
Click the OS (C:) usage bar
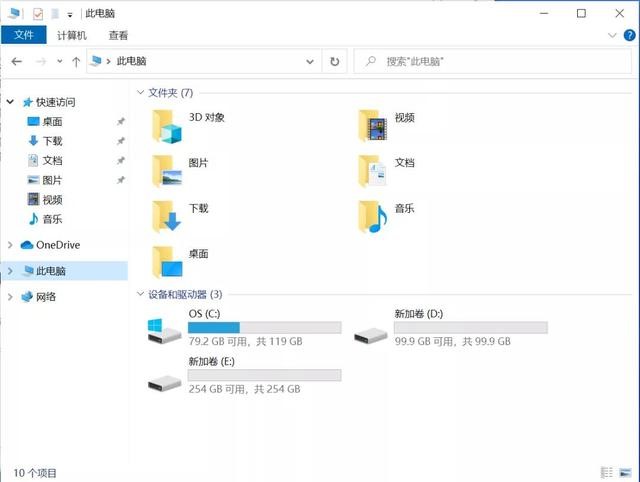[x=264, y=327]
